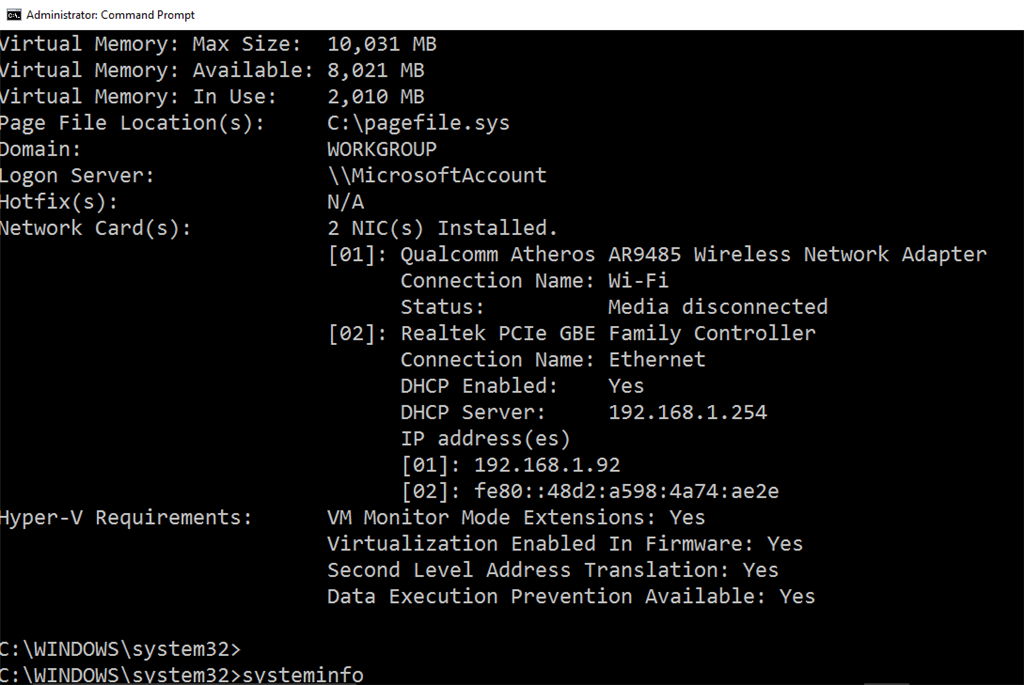This screenshot has width=1024, height=685.
Task: Click the Virtualization Enabled In Firmware line
Action: [x=565, y=544]
